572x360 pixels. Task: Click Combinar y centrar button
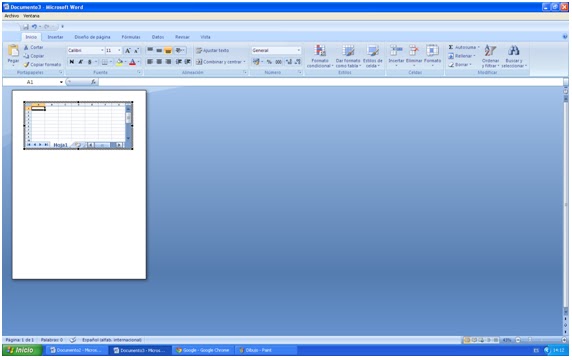pyautogui.click(x=220, y=62)
